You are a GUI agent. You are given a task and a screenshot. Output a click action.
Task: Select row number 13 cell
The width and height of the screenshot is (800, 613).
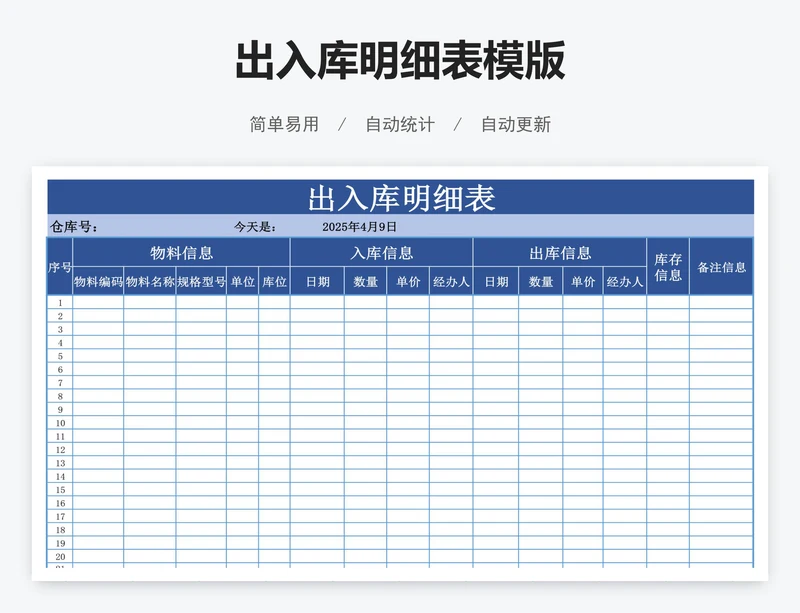click(x=60, y=463)
